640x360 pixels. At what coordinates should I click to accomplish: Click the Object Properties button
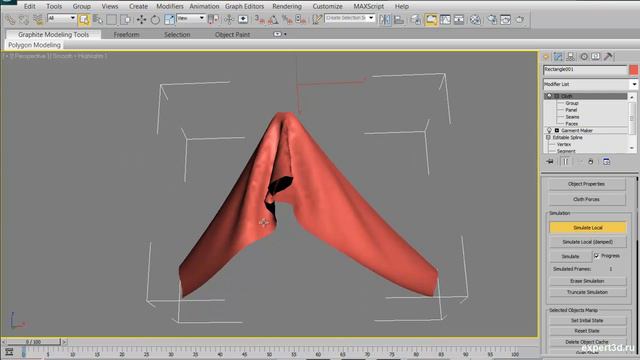click(x=587, y=184)
